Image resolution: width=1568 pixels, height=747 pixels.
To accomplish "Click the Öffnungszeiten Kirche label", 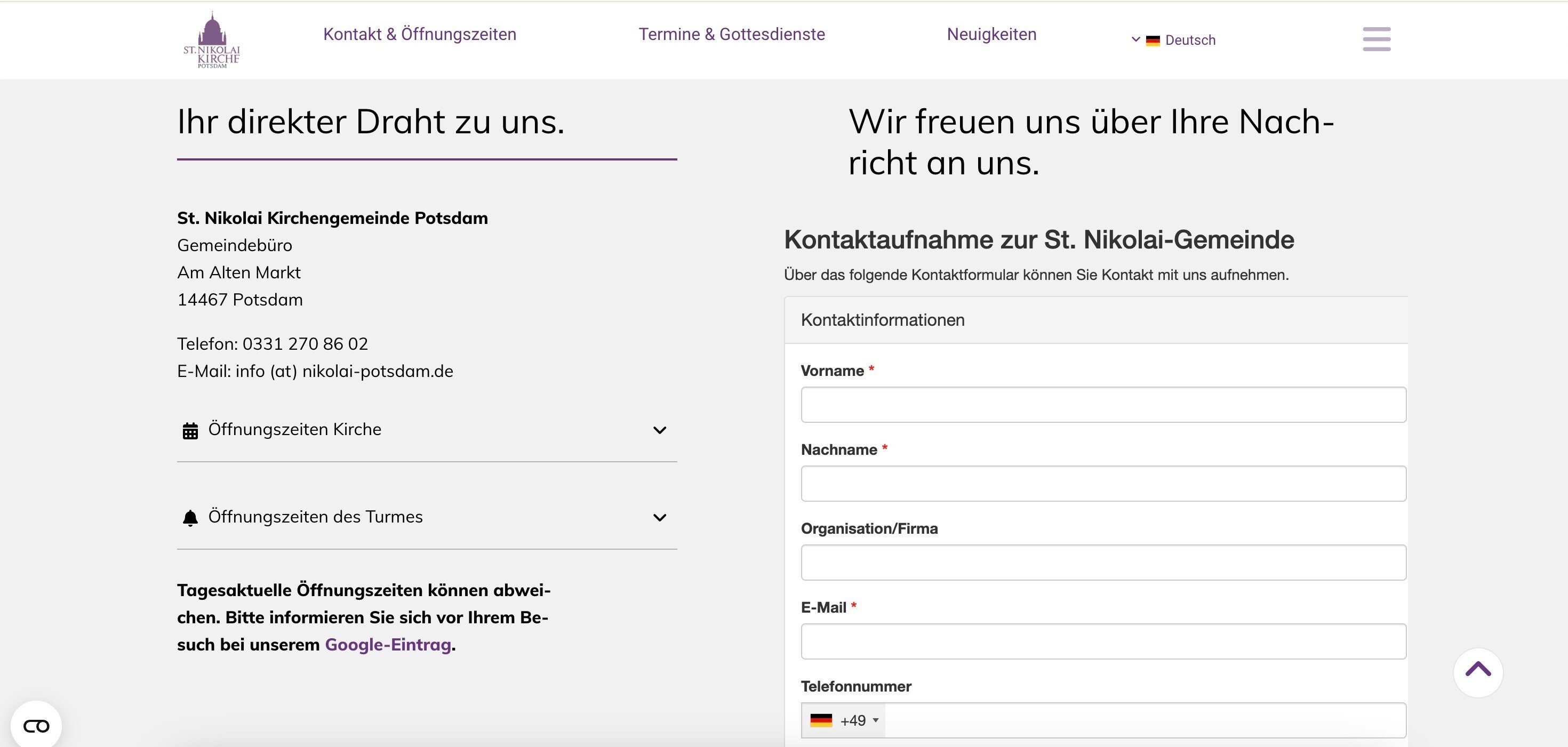I will pos(294,429).
